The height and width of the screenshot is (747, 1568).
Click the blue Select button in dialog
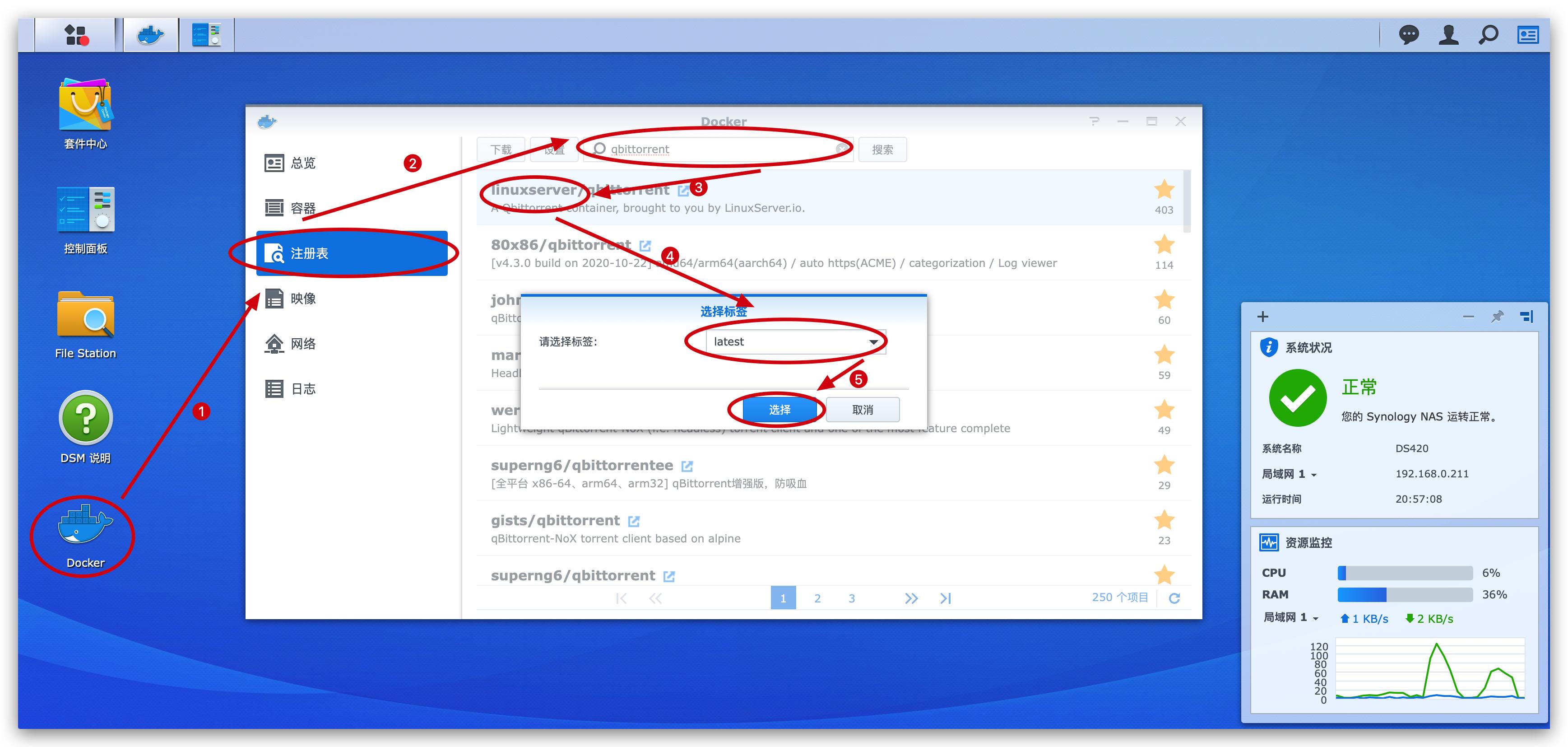779,410
